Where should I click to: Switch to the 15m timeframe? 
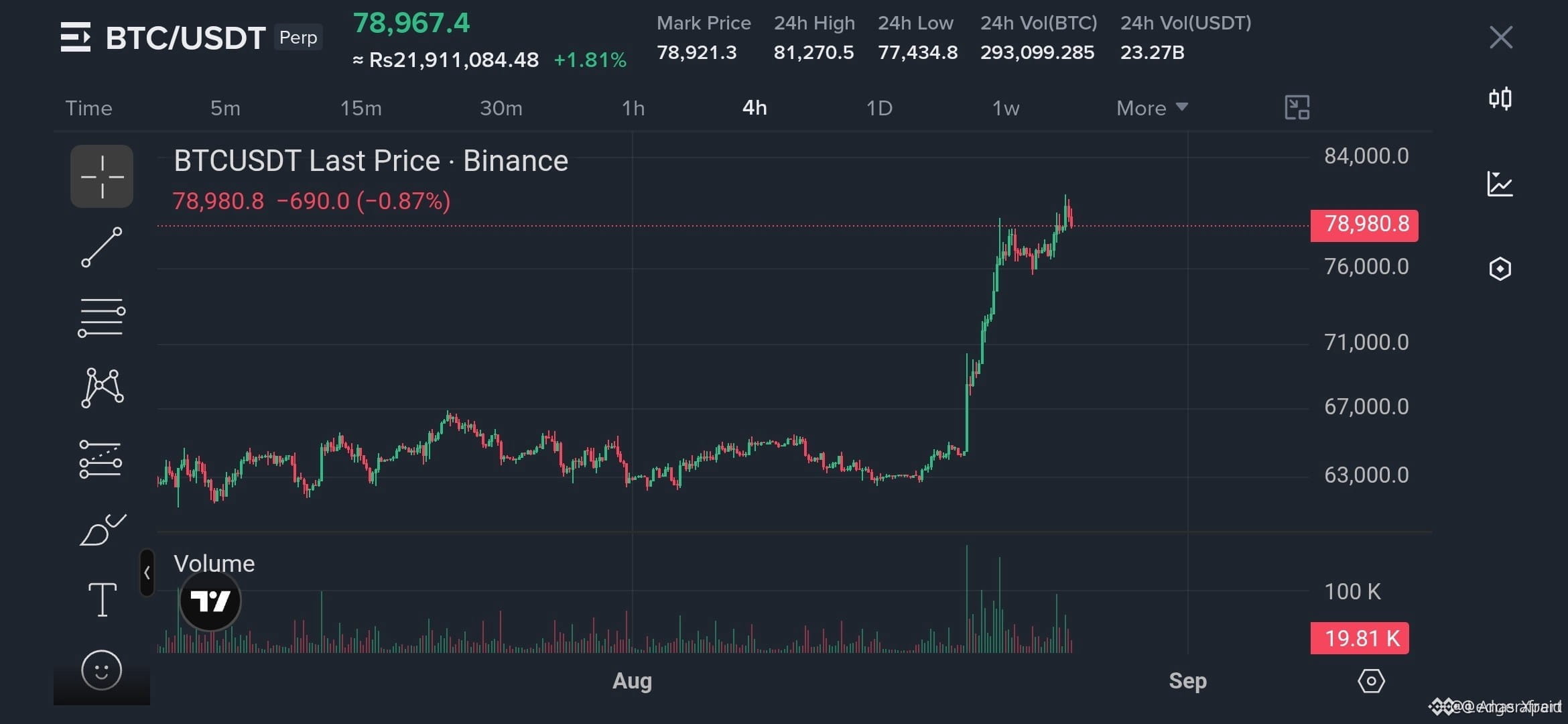click(x=361, y=108)
